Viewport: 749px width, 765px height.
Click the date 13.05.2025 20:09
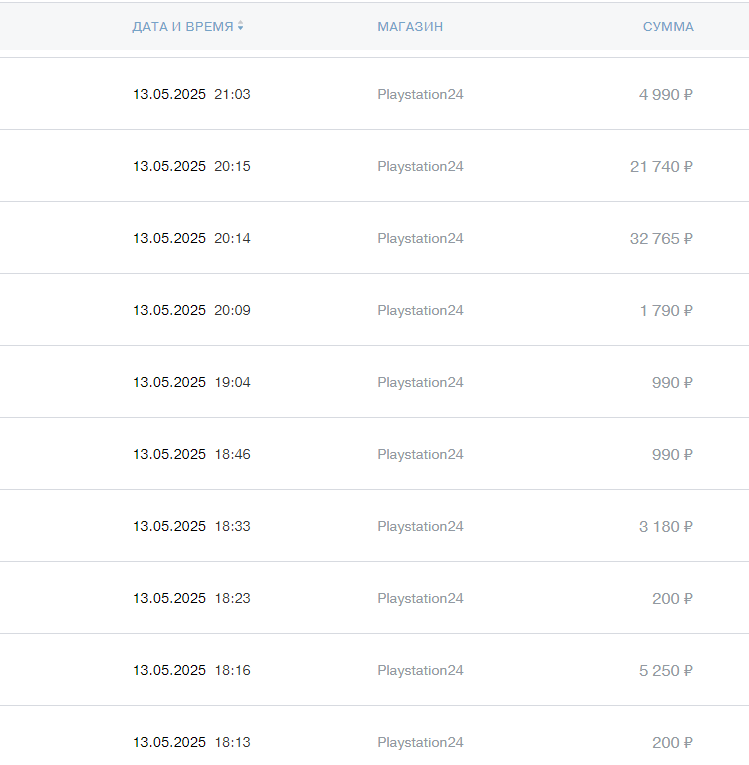tap(191, 310)
